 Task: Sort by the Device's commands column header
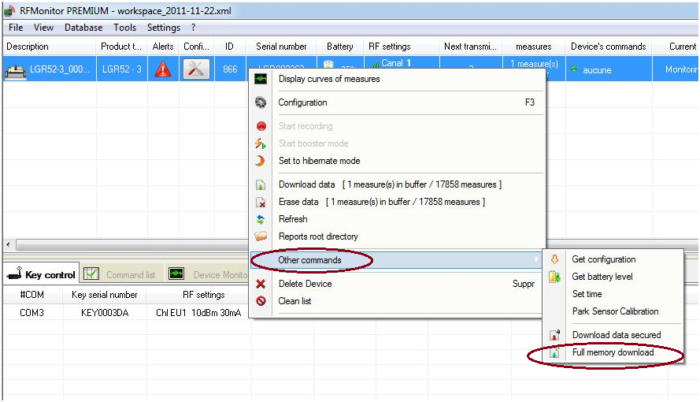(608, 46)
